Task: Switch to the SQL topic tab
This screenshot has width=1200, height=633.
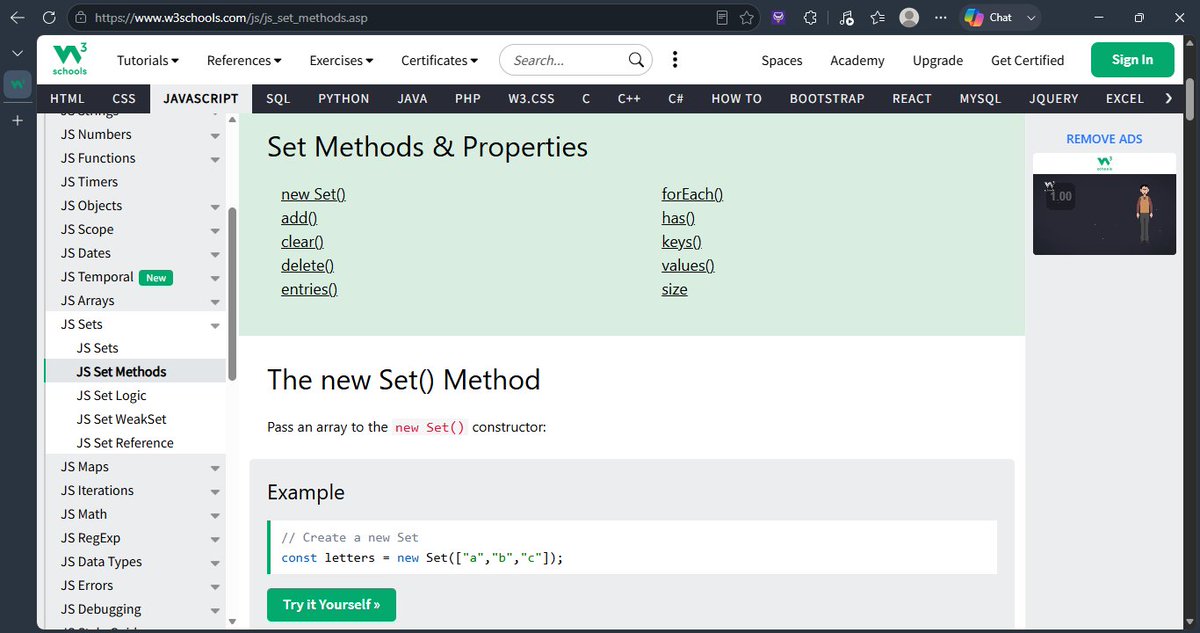Action: click(278, 98)
